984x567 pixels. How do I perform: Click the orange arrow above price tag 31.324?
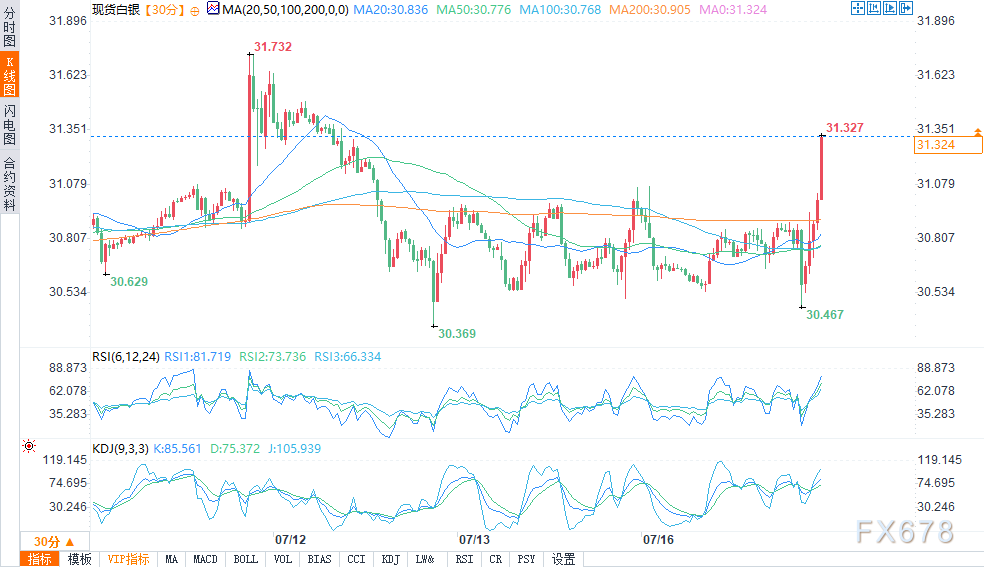click(978, 132)
